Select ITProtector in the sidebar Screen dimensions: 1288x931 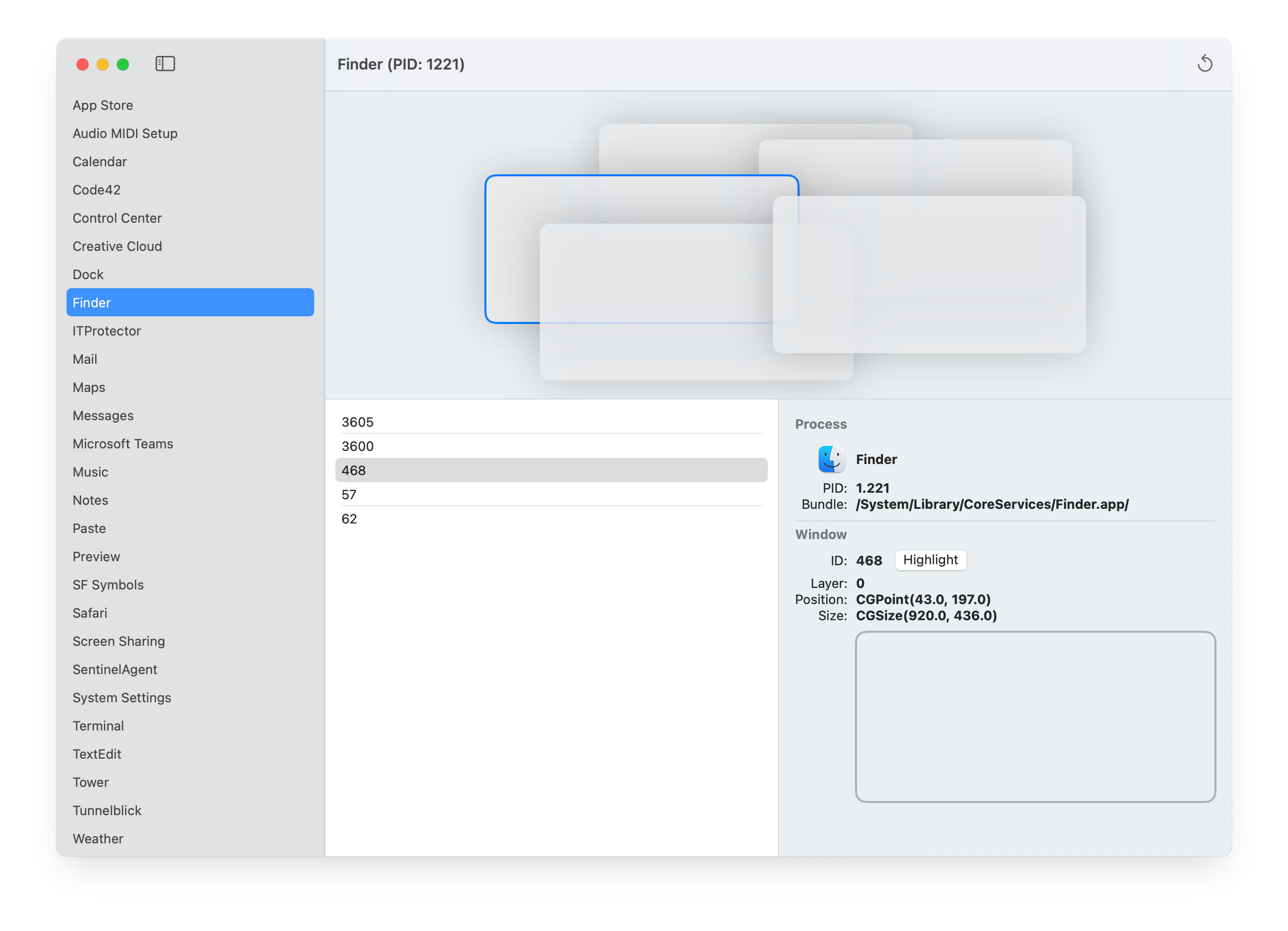[x=190, y=331]
